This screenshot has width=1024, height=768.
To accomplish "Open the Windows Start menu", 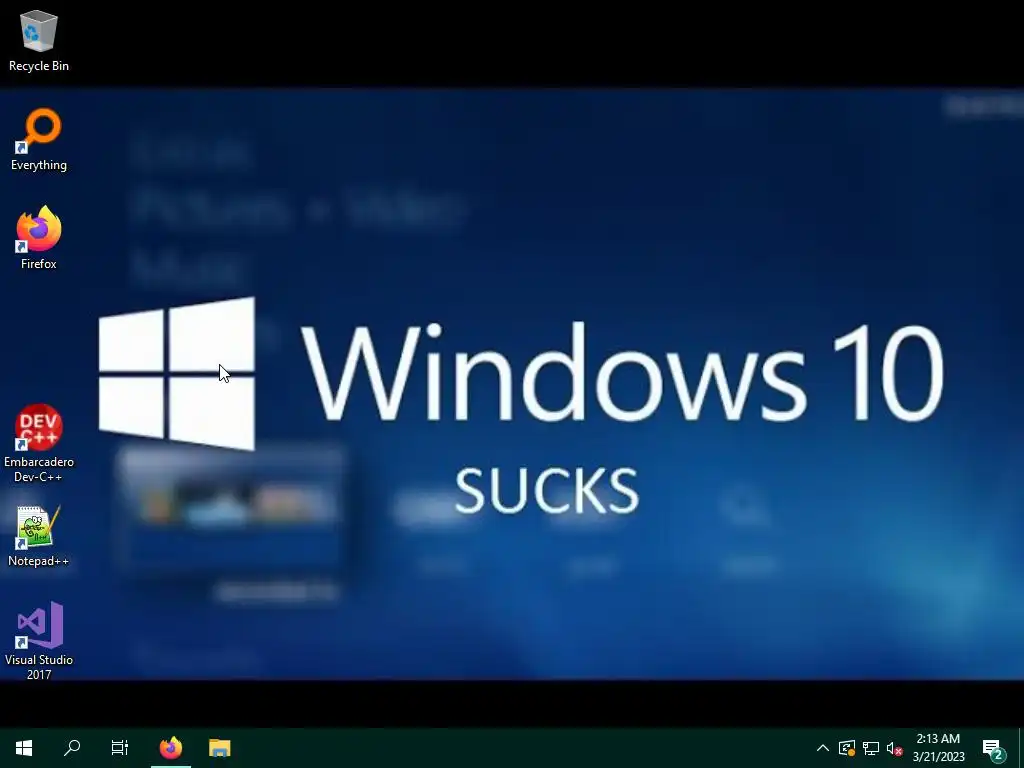I will pyautogui.click(x=24, y=748).
